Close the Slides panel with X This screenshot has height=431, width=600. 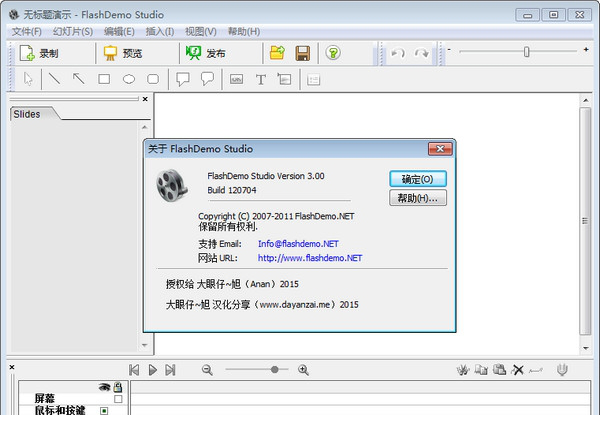(x=145, y=99)
